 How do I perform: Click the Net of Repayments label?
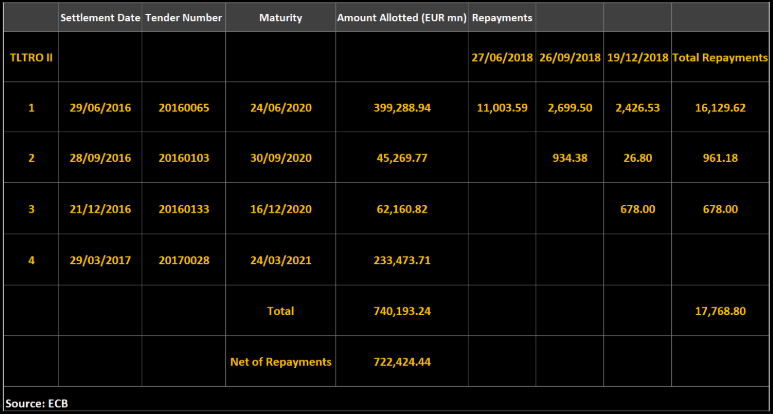point(280,361)
